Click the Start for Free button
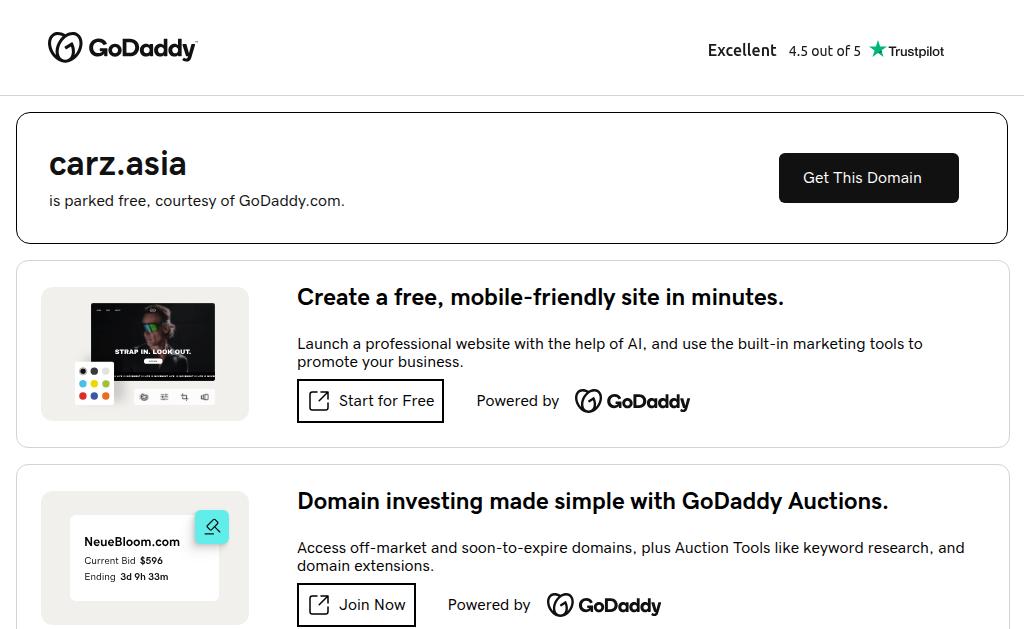The width and height of the screenshot is (1024, 629). (370, 401)
